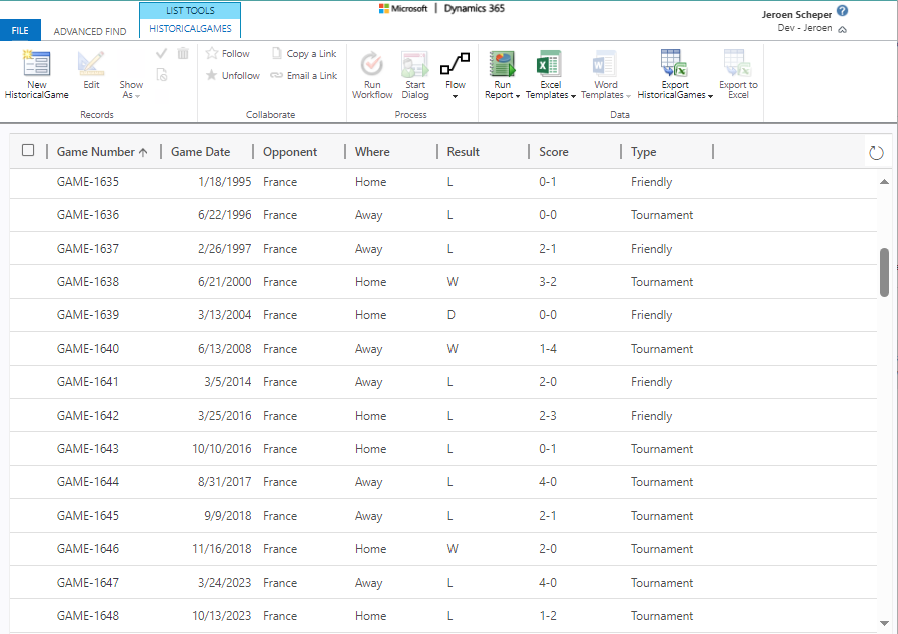This screenshot has width=898, height=634.
Task: Click the Excel Templates icon
Action: [x=549, y=64]
